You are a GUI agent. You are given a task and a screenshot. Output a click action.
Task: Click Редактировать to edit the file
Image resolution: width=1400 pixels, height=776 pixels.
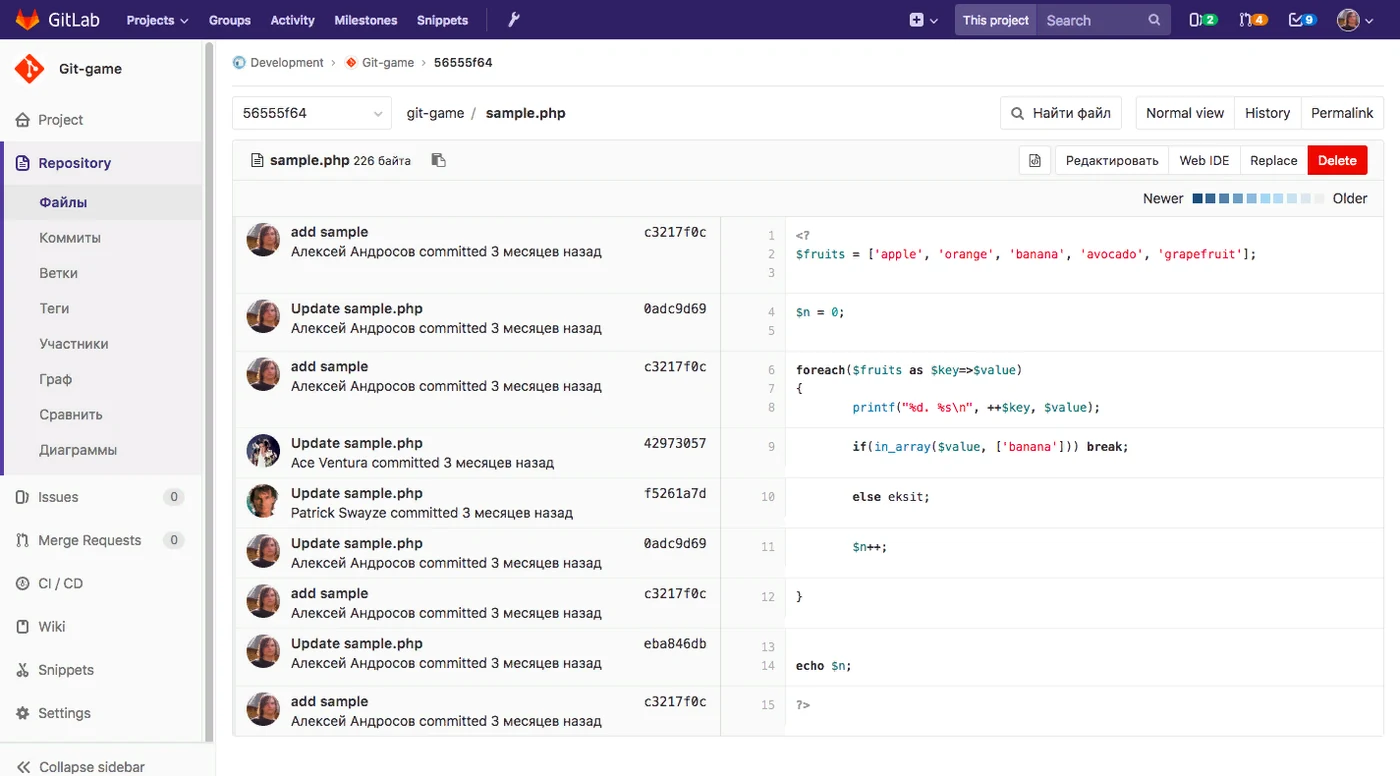pos(1112,161)
